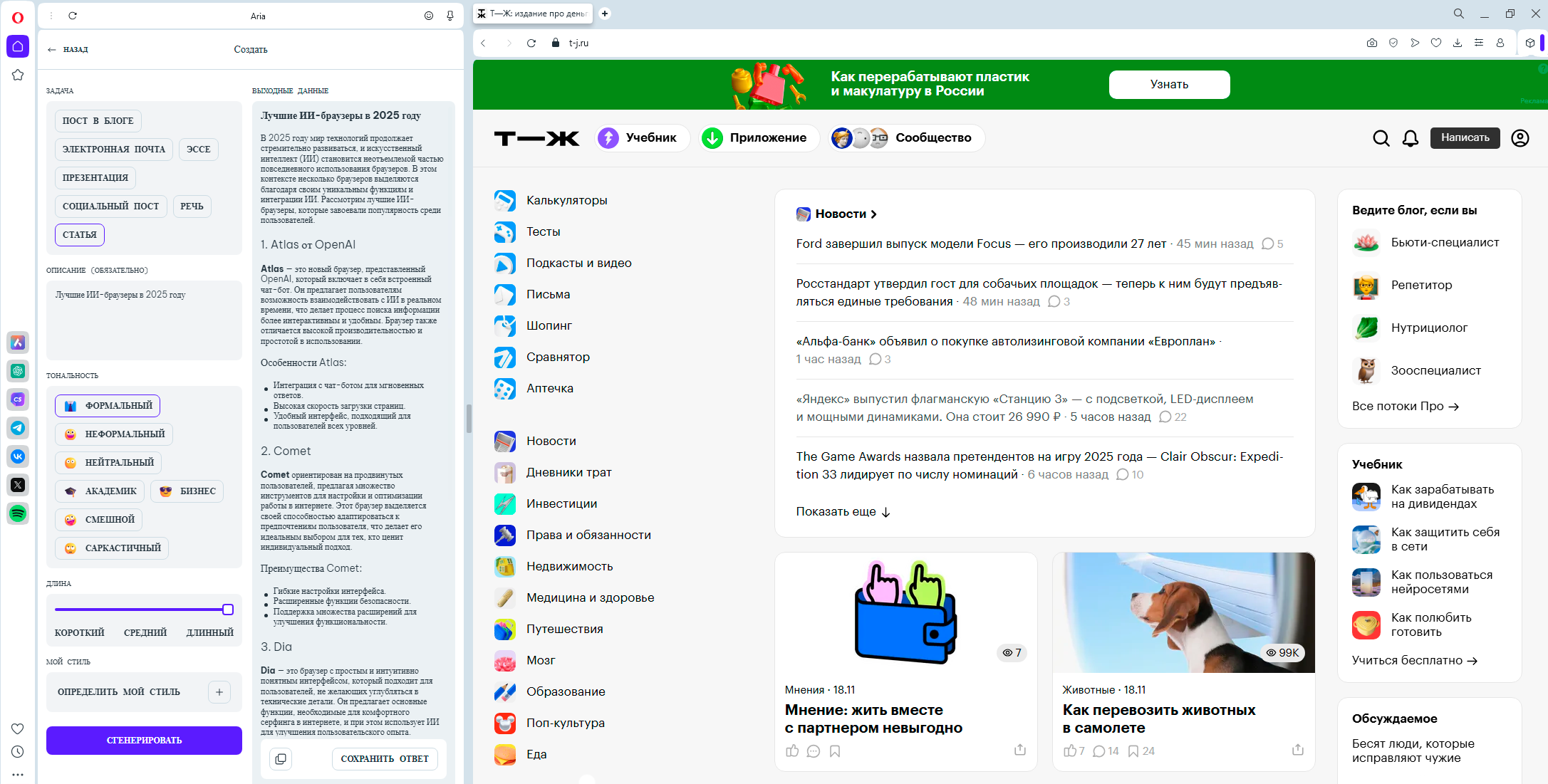Select the Пост в блоге task type
The width and height of the screenshot is (1548, 784).
point(98,121)
